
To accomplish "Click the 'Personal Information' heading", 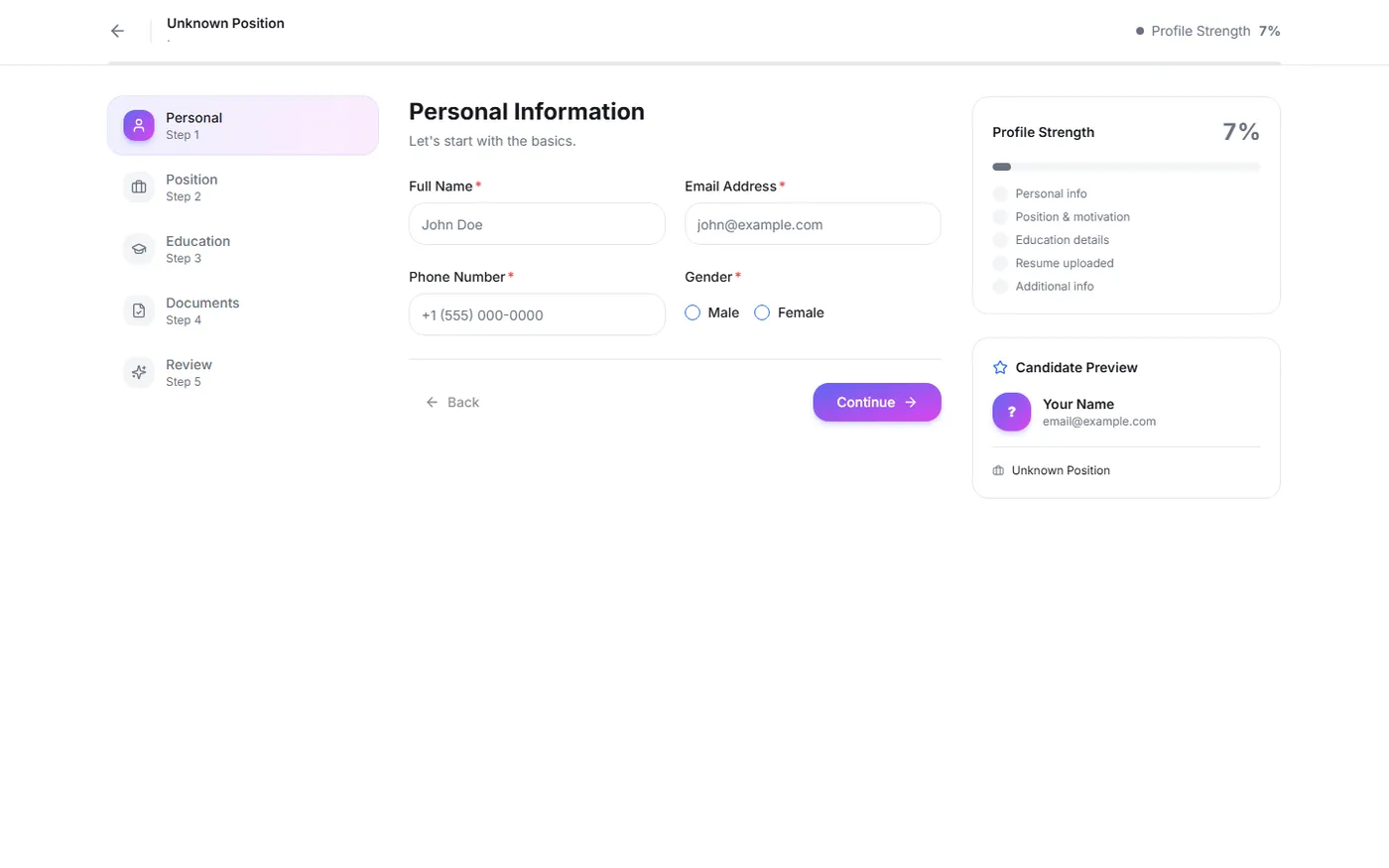I will click(527, 111).
